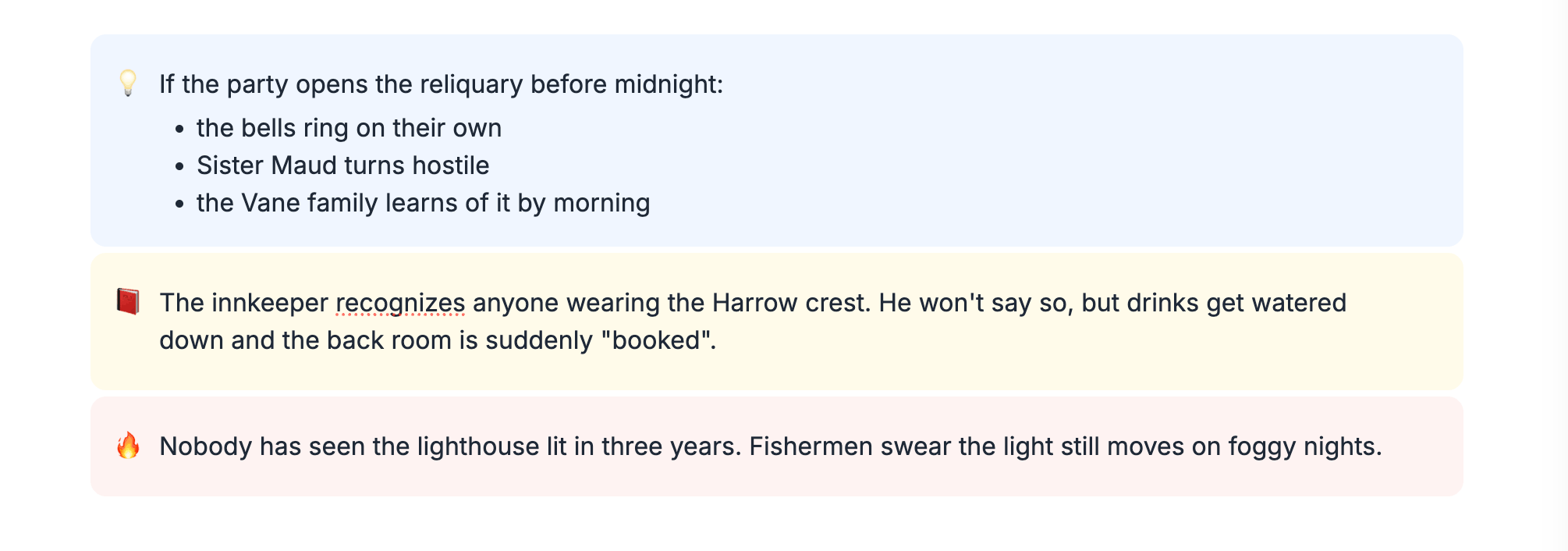Click the bullet point before "the bells ring"

[x=179, y=129]
